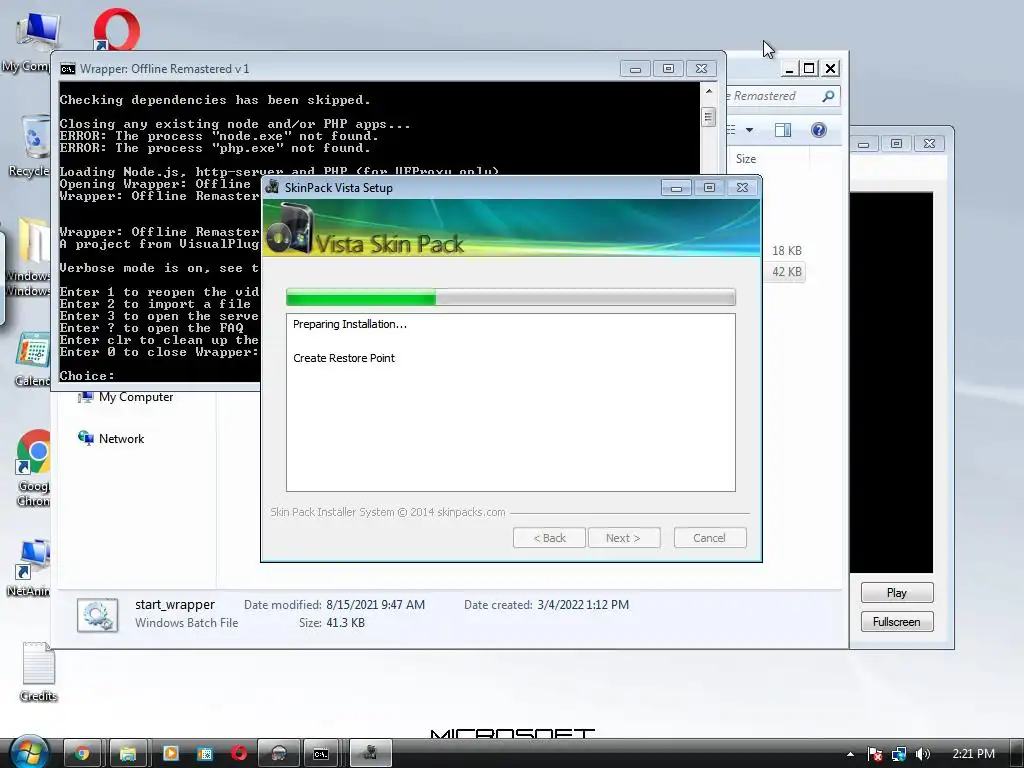The image size is (1024, 768).
Task: Open Explorer help question mark icon
Action: point(818,130)
